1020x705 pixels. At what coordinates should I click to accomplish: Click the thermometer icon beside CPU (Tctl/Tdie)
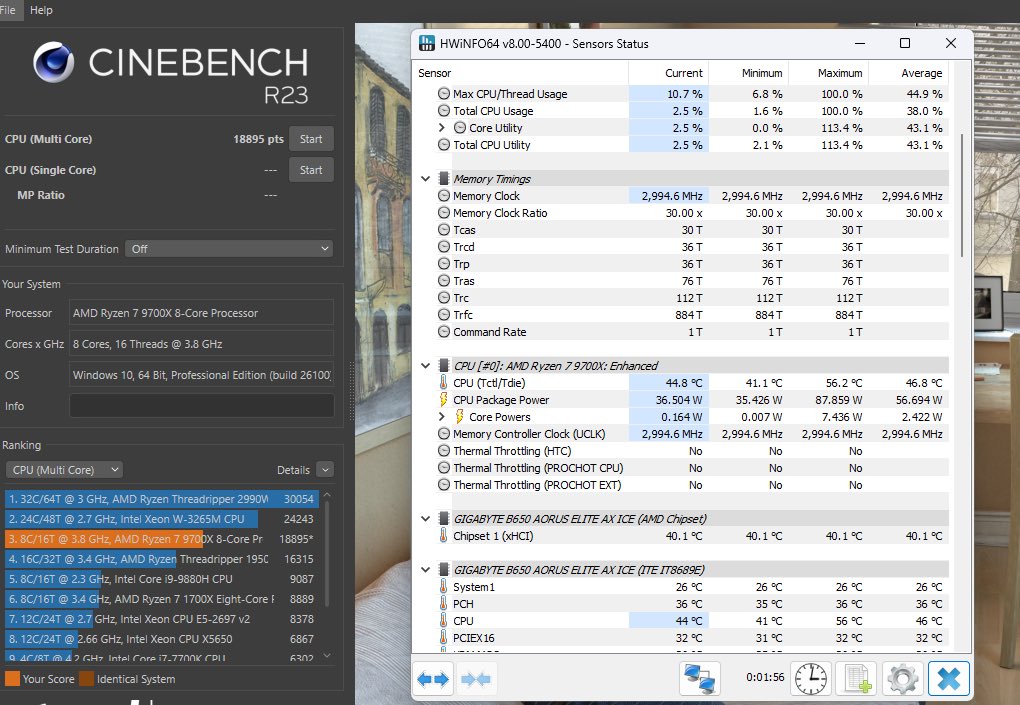pos(444,382)
